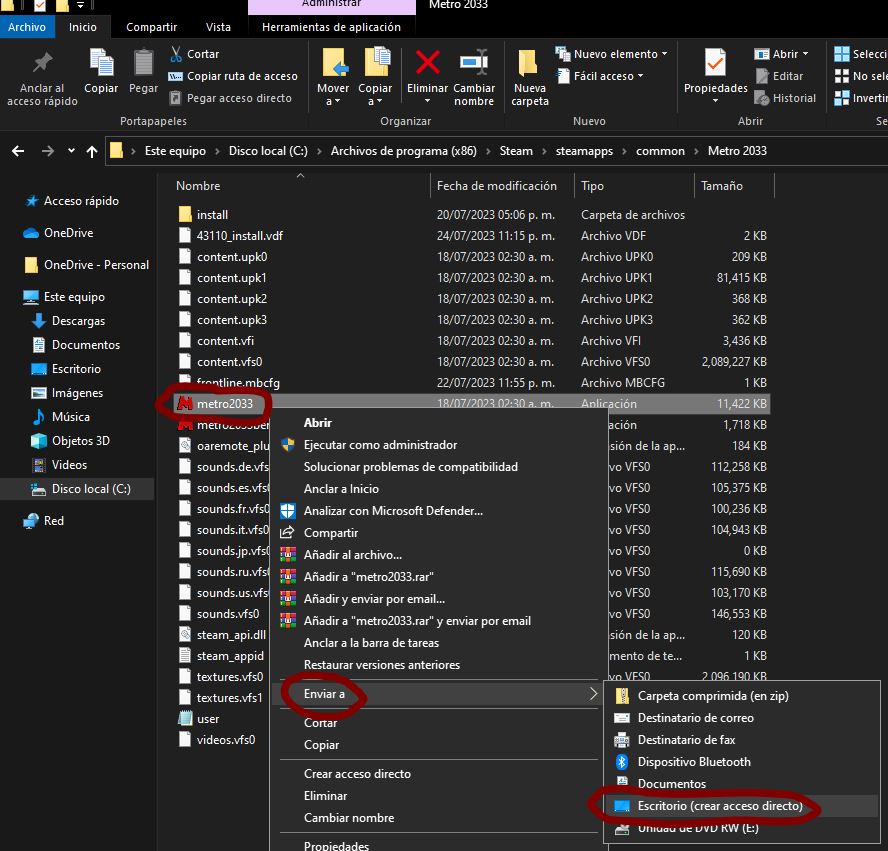888x851 pixels.
Task: Click the Anclar al acceso rápido pin icon
Action: point(42,62)
